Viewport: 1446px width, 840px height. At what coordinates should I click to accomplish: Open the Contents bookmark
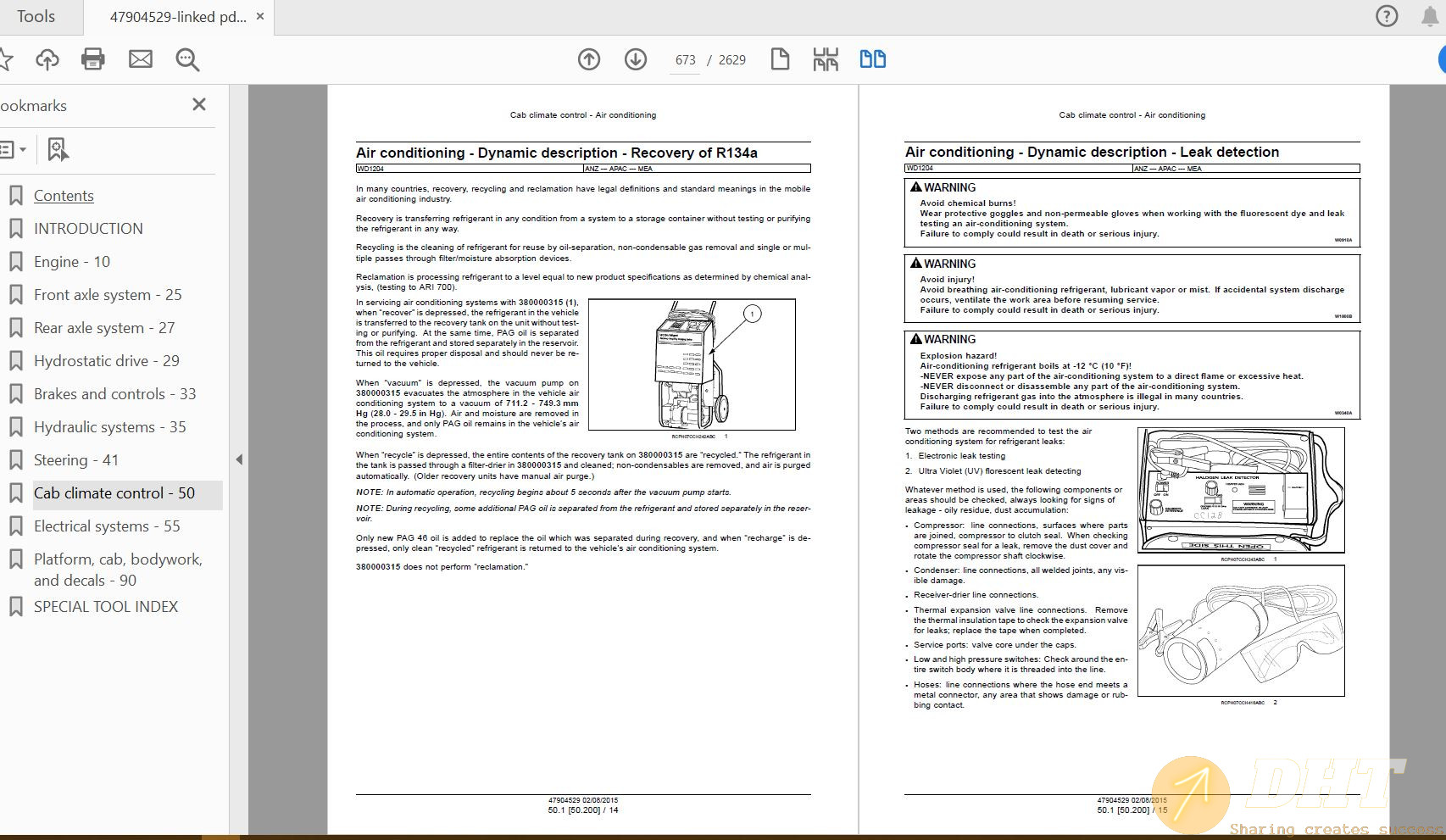[x=64, y=196]
